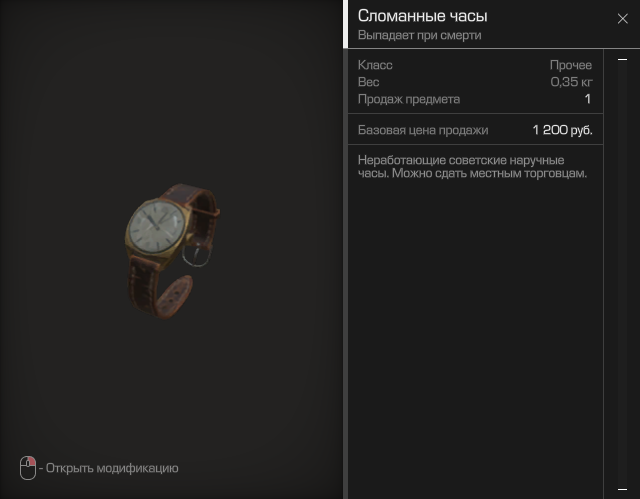Click the Базовая цена продажи label
The height and width of the screenshot is (499, 640).
point(423,130)
